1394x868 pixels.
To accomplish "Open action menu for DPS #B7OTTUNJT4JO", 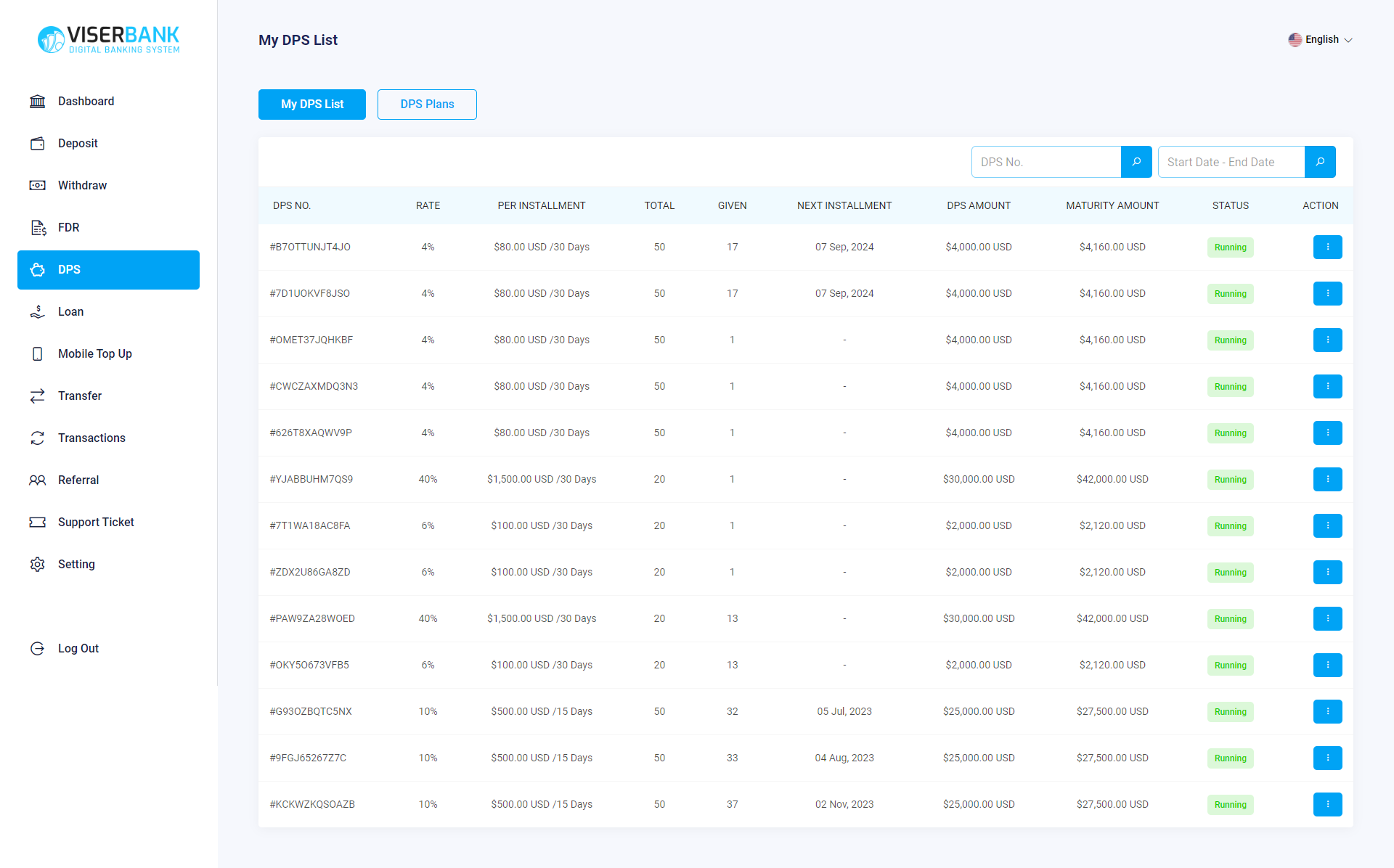I will 1327,247.
